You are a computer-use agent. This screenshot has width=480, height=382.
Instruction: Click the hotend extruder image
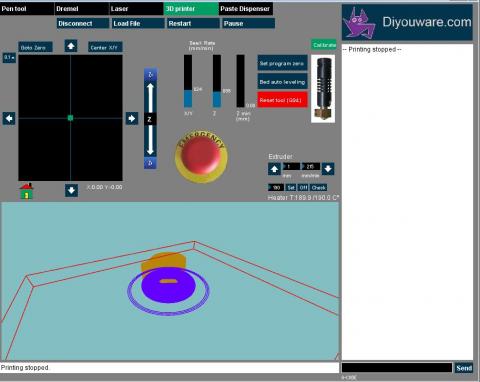click(323, 89)
